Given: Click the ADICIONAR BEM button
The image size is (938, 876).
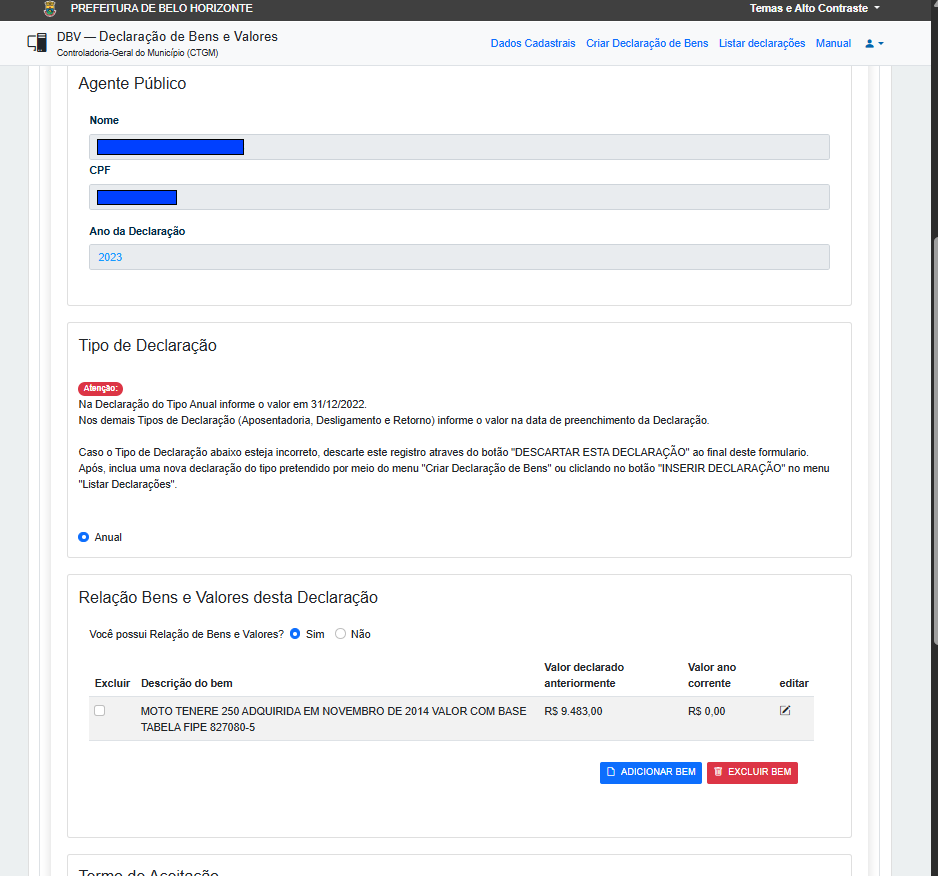Looking at the screenshot, I should point(651,772).
